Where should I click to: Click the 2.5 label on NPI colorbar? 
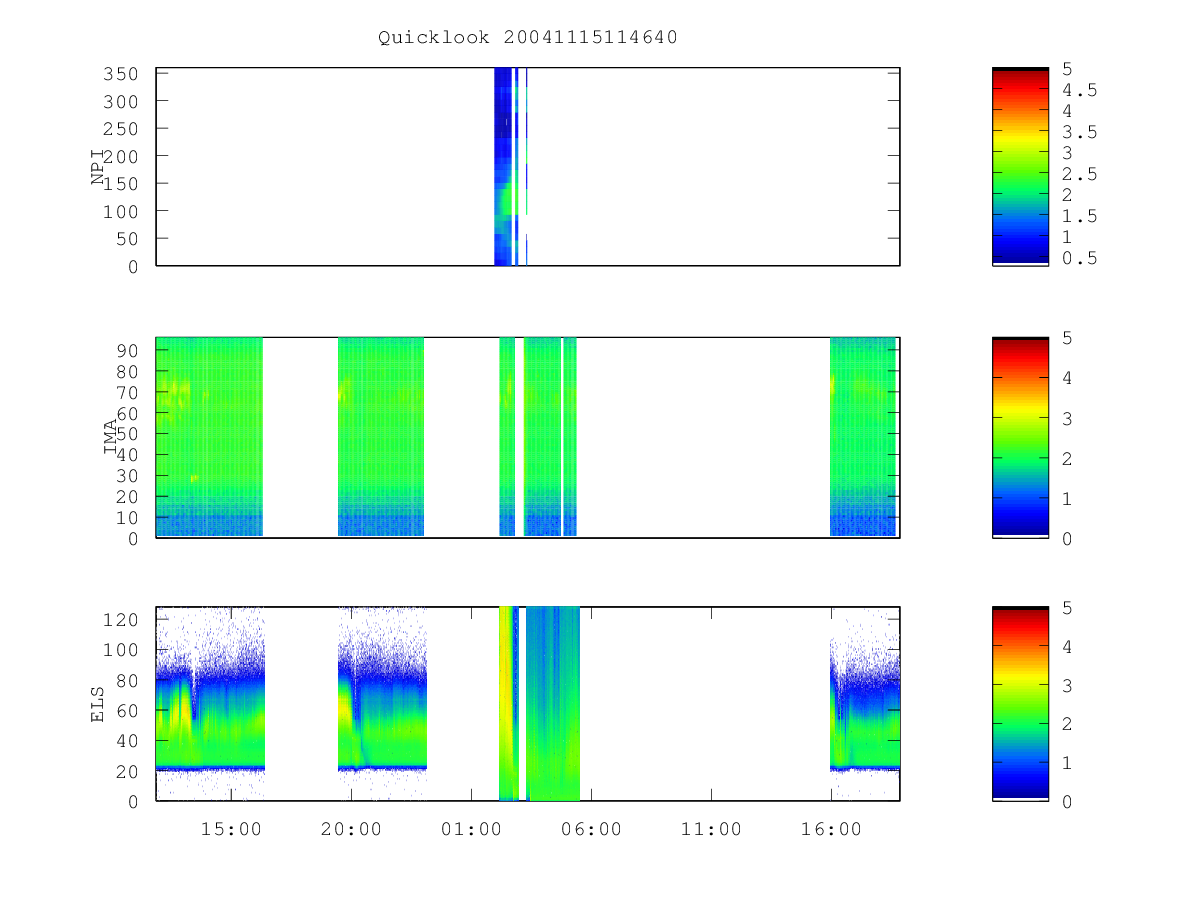click(1080, 174)
